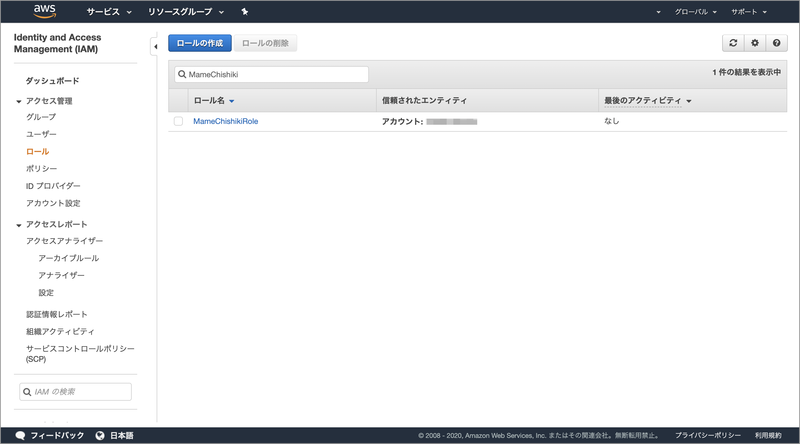Image resolution: width=800 pixels, height=444 pixels.
Task: Open ダッシュボード in sidebar
Action: click(53, 81)
